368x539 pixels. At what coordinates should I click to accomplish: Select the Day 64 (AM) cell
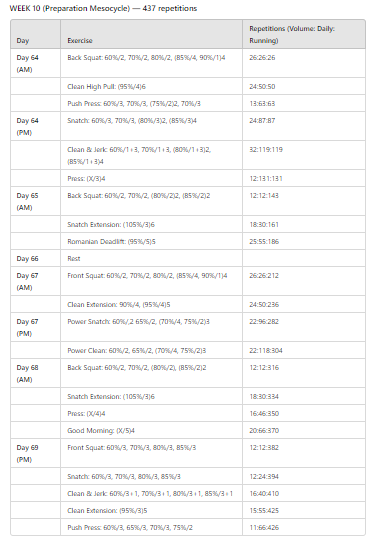[x=35, y=63]
